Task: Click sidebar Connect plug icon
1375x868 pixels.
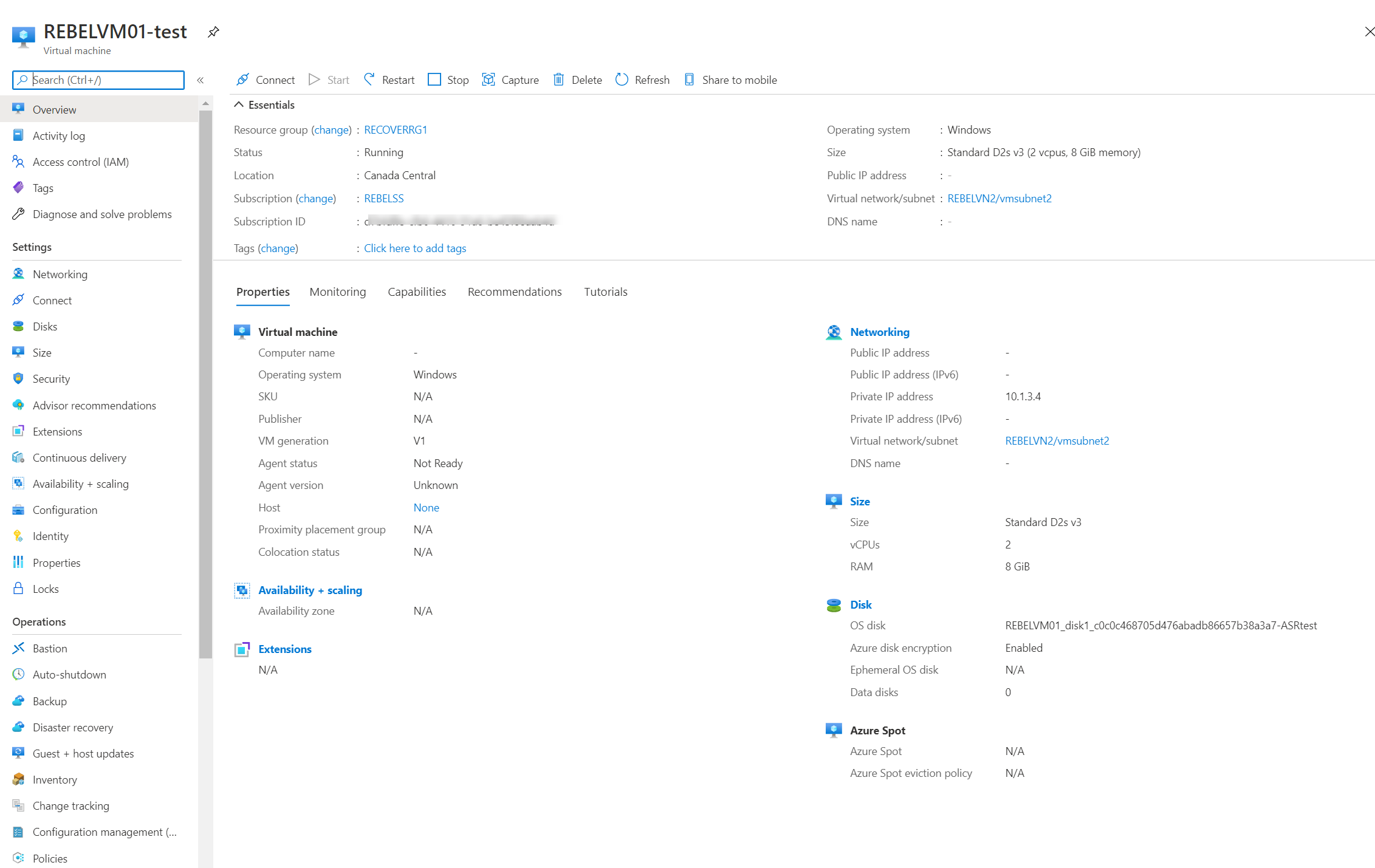Action: click(18, 300)
